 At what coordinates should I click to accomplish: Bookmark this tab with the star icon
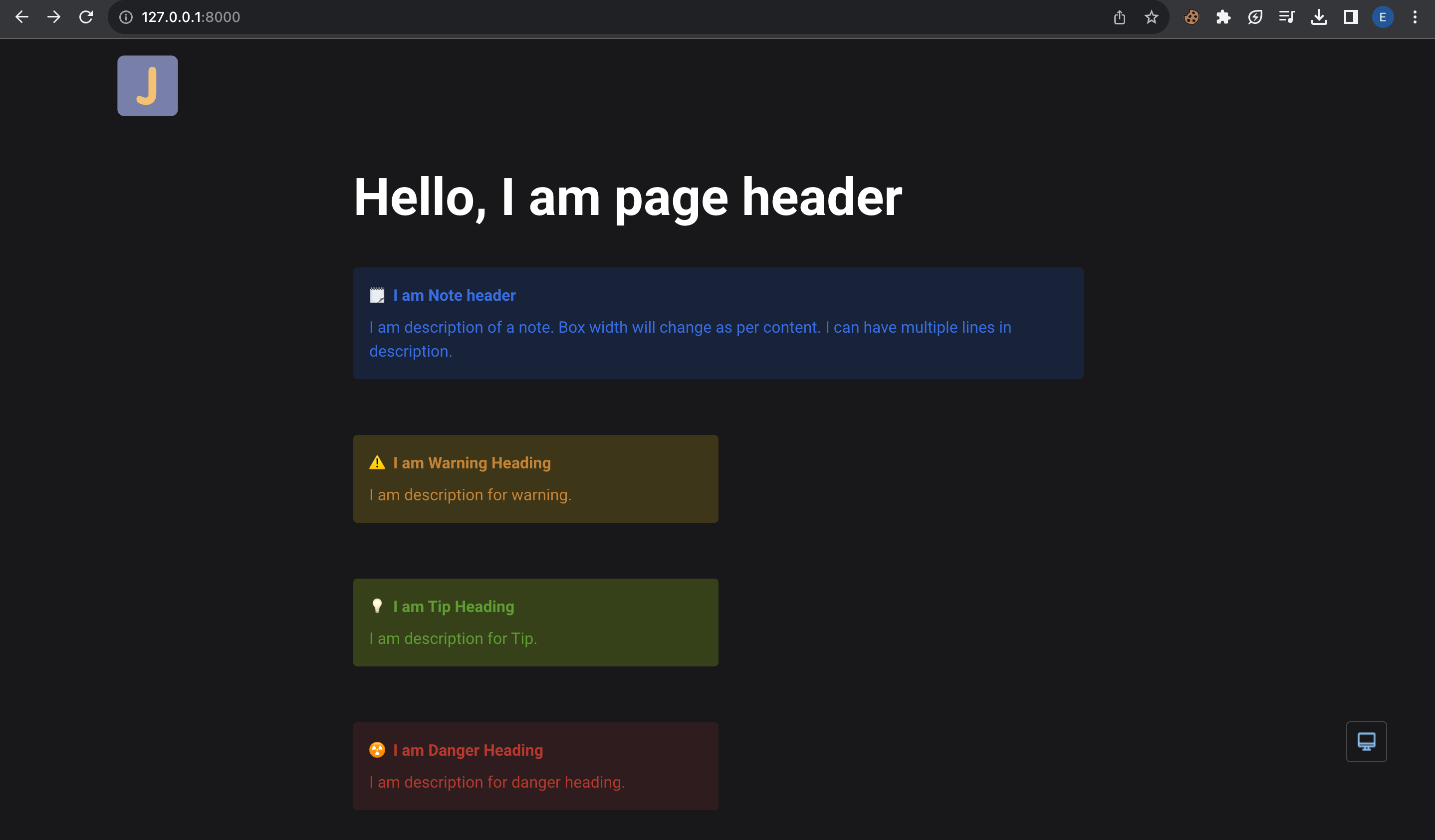coord(1152,17)
